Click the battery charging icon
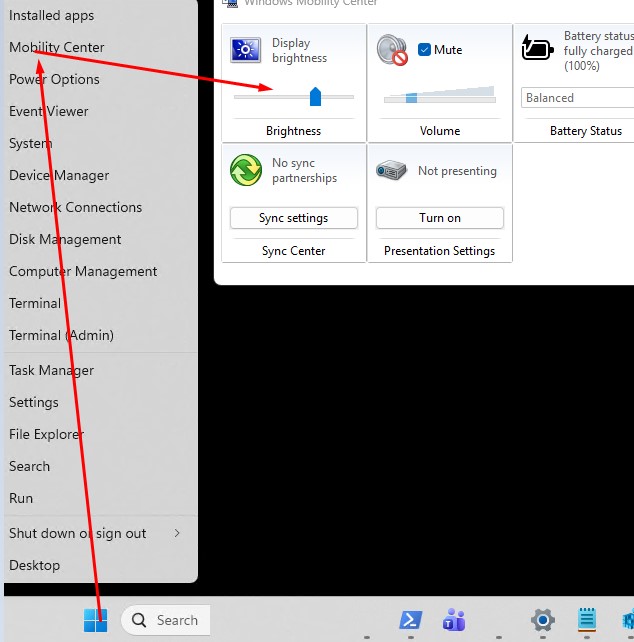The width and height of the screenshot is (634, 642). coord(537,48)
